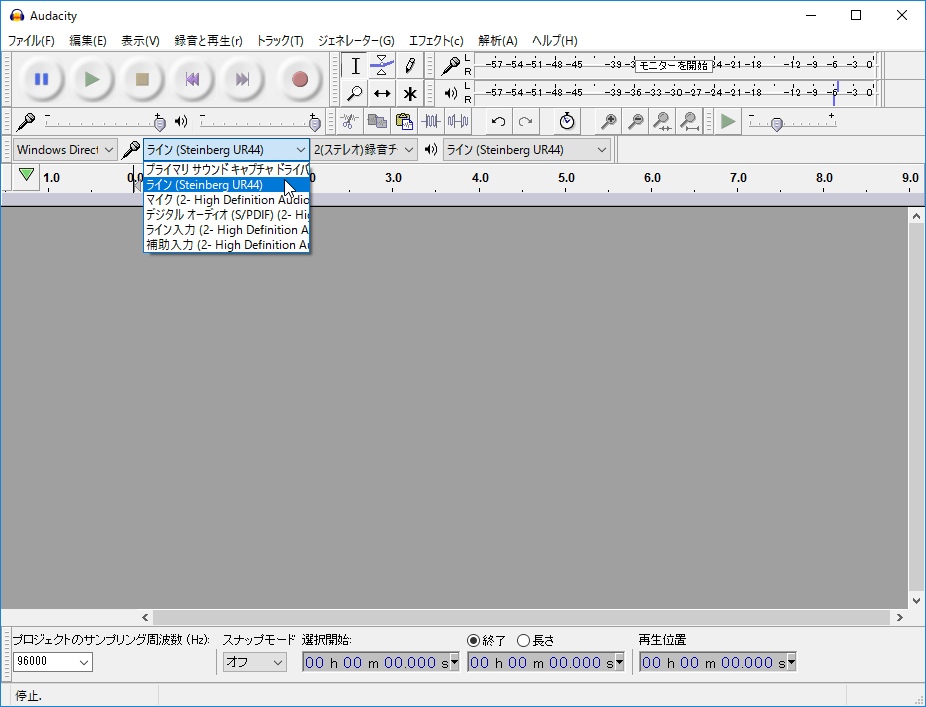
Task: Select the 長さ radio button
Action: pos(523,640)
